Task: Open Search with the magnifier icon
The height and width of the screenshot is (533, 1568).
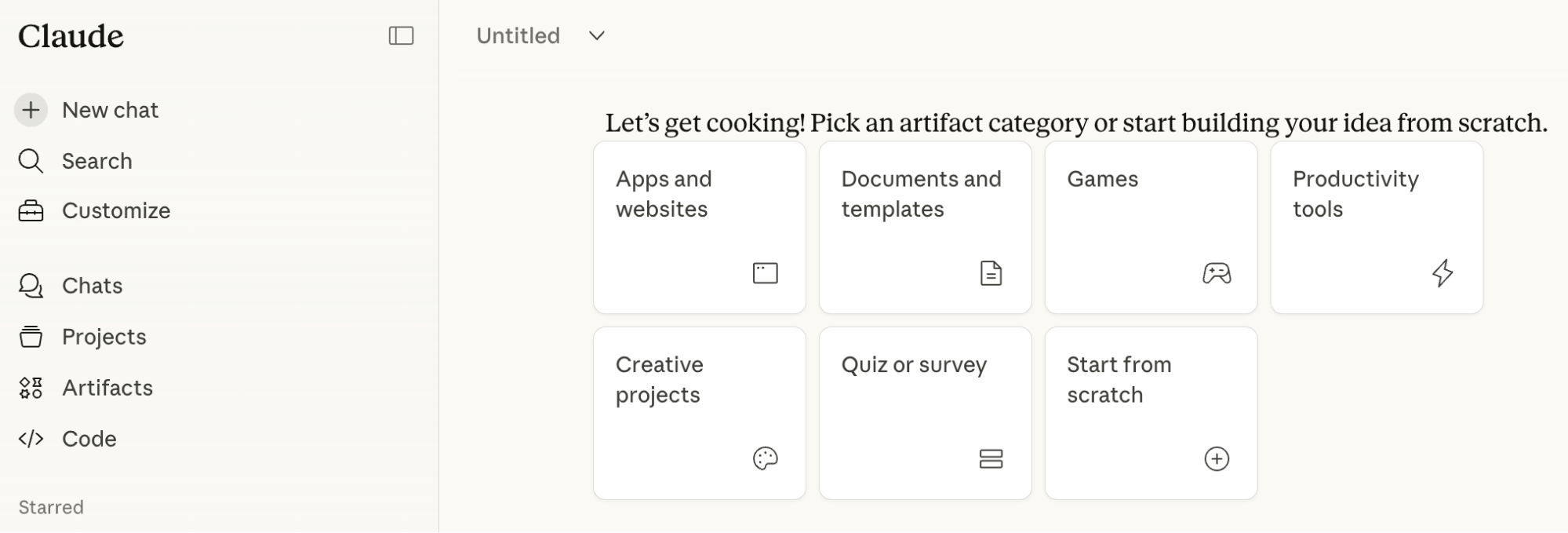Action: click(x=31, y=160)
